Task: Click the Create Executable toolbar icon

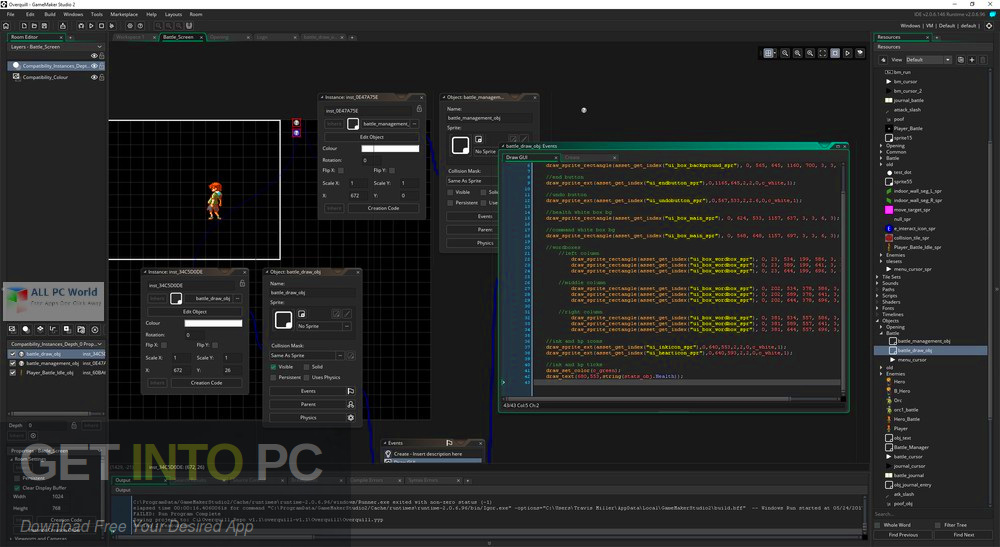Action: 62,26
